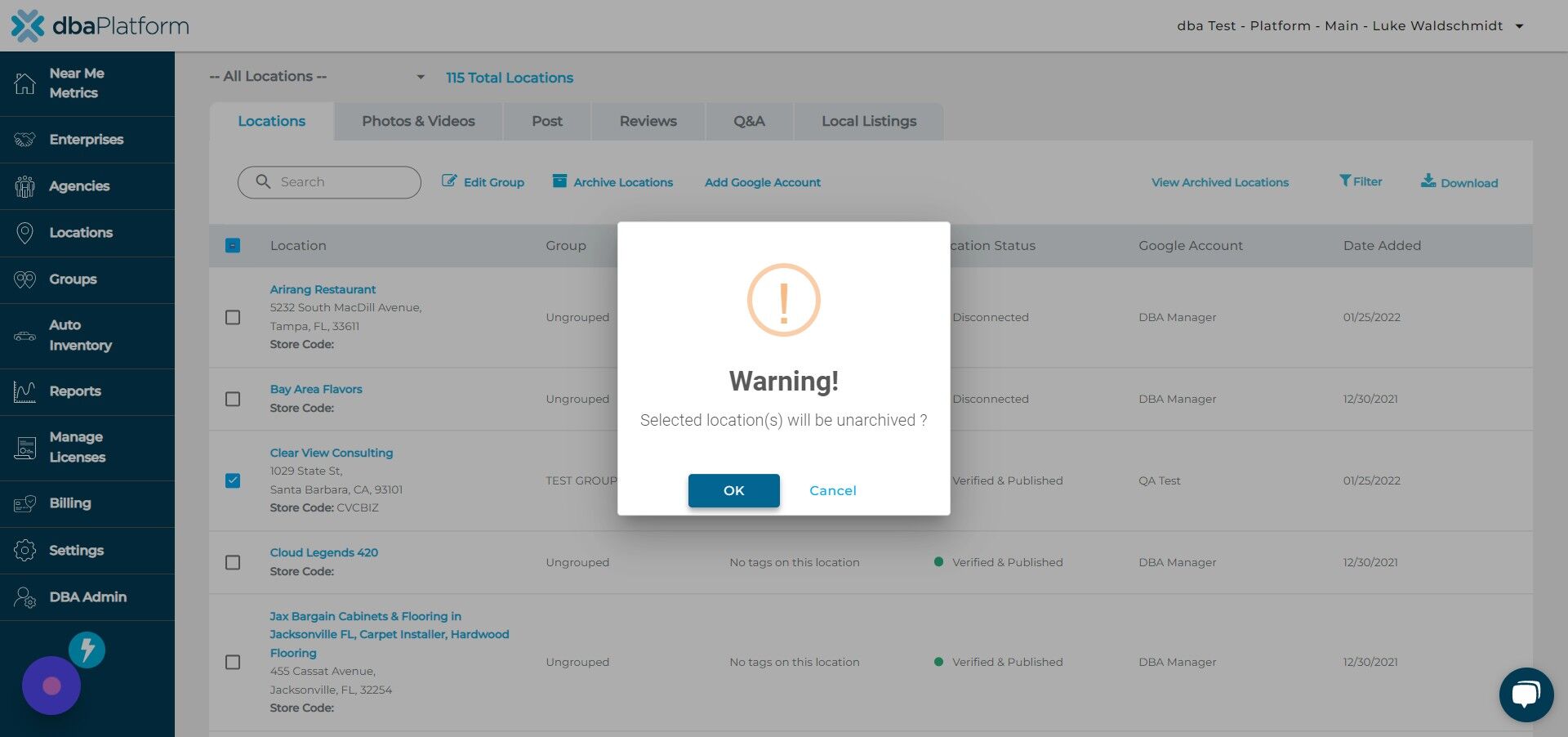Click the Settings gear icon
Viewport: 1568px width, 737px height.
24,550
